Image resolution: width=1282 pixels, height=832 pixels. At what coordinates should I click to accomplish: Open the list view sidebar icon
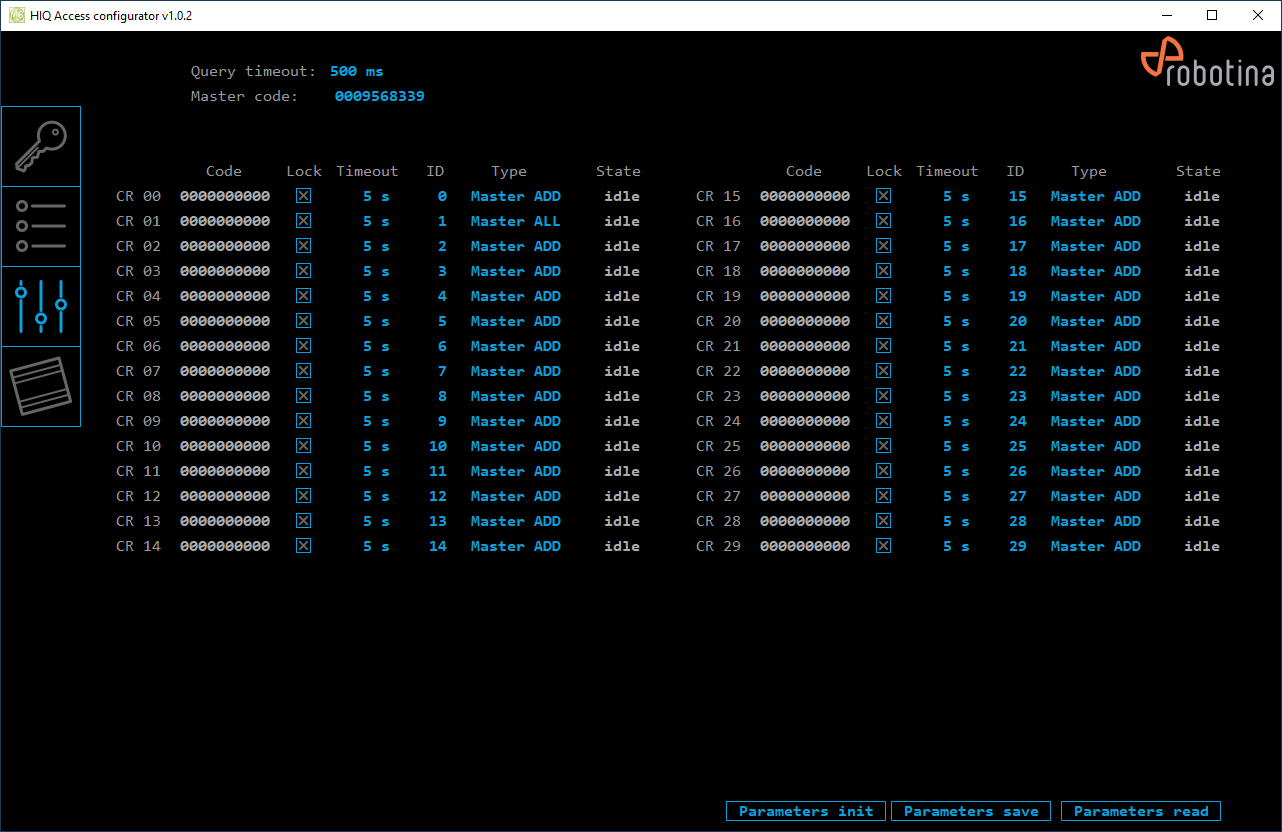(x=41, y=226)
